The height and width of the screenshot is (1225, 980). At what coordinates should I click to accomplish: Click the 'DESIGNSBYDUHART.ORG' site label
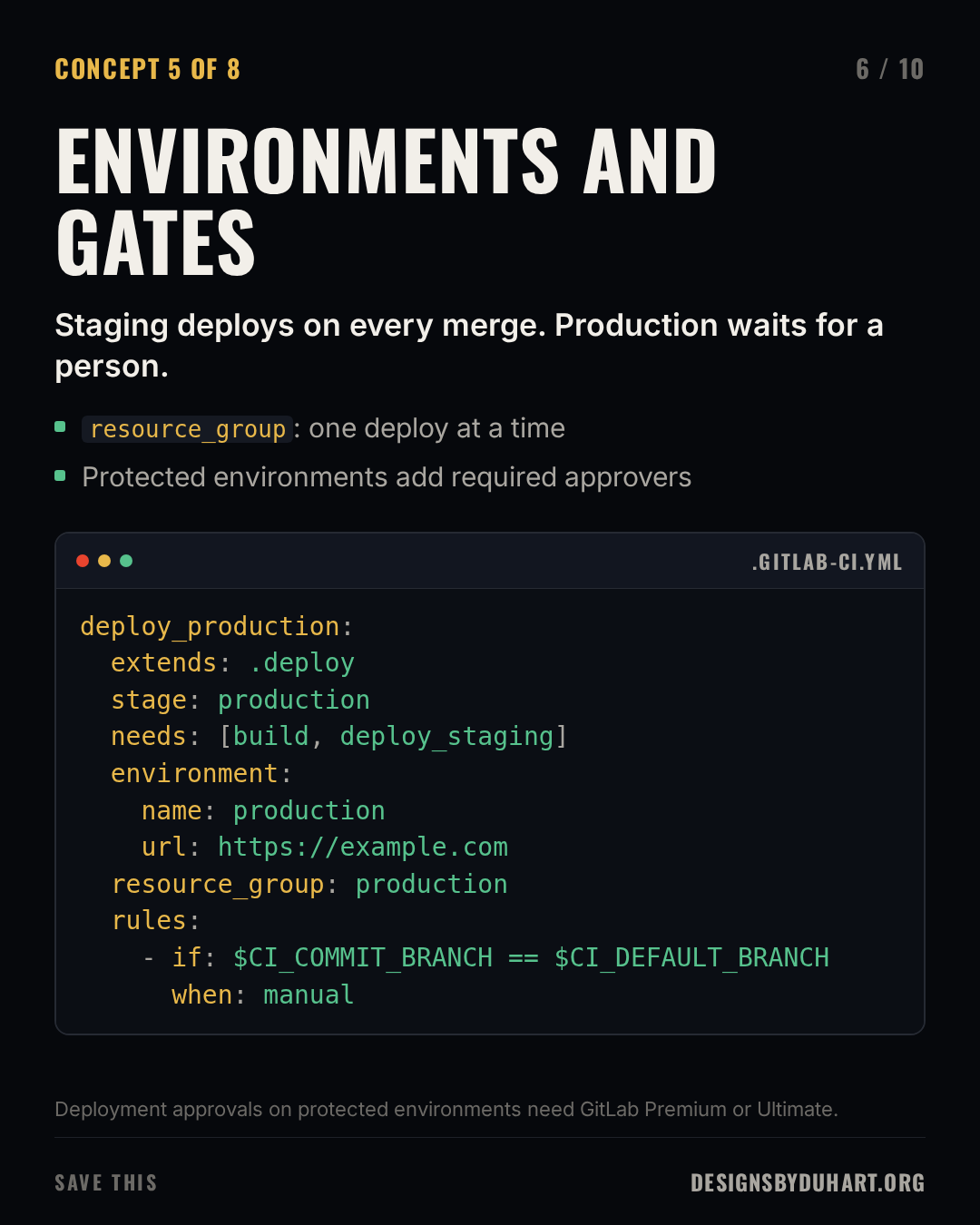tap(808, 1183)
